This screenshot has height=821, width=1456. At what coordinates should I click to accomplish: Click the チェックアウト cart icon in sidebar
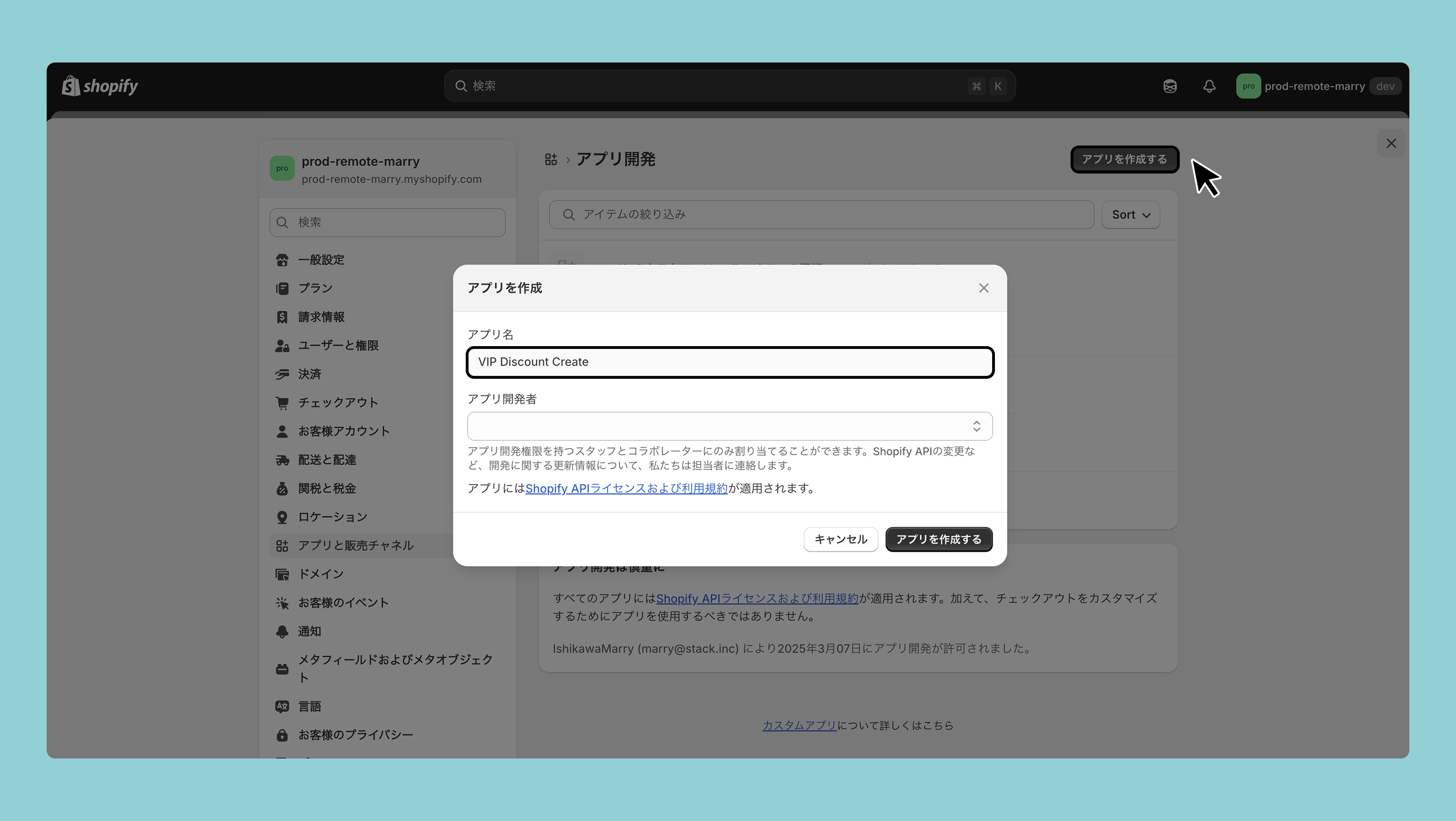(x=282, y=403)
